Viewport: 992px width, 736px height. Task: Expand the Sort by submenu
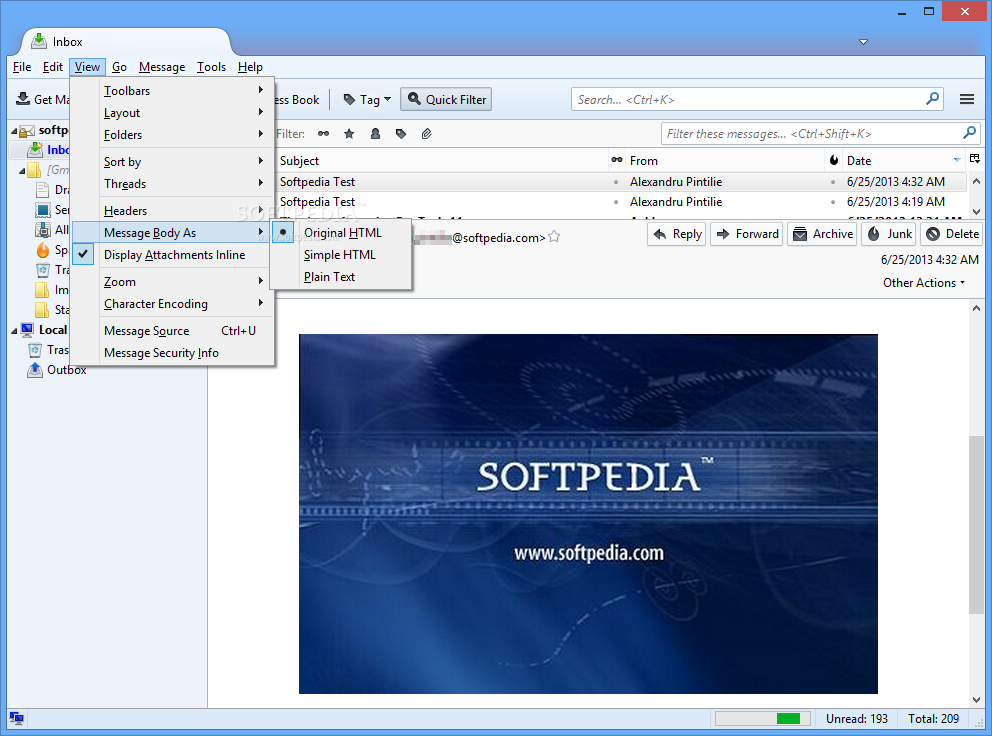click(173, 161)
